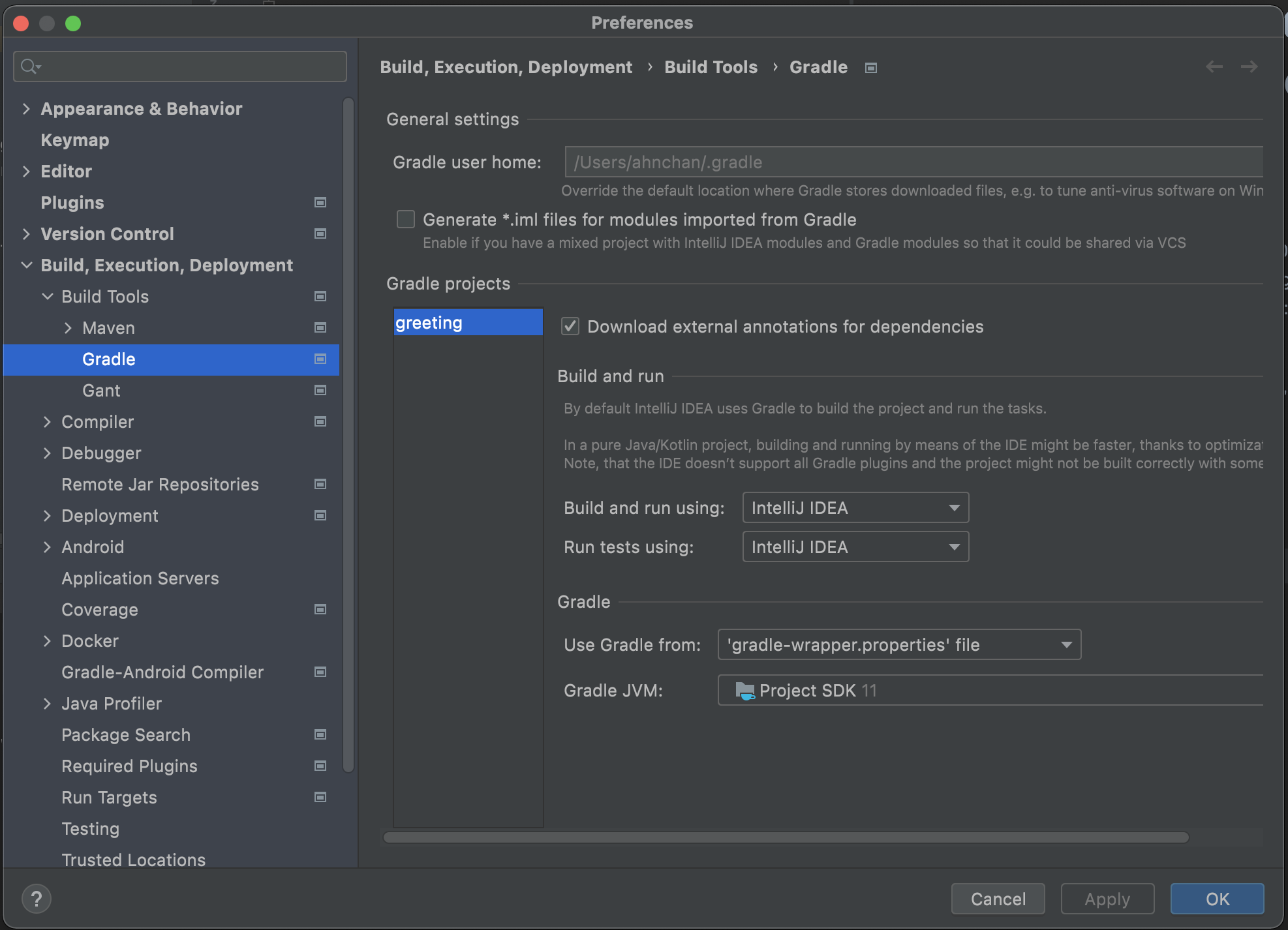Click the project-level icon next to Plugins
The image size is (1288, 930).
click(x=320, y=202)
